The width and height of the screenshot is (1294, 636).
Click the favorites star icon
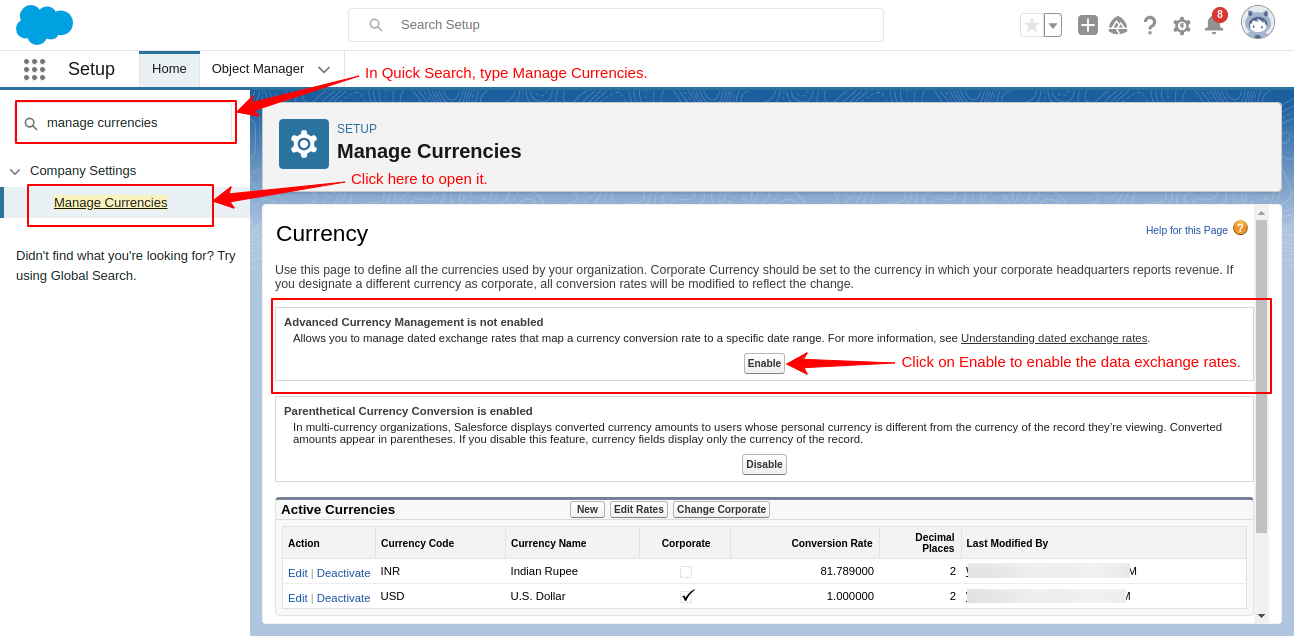click(1033, 23)
